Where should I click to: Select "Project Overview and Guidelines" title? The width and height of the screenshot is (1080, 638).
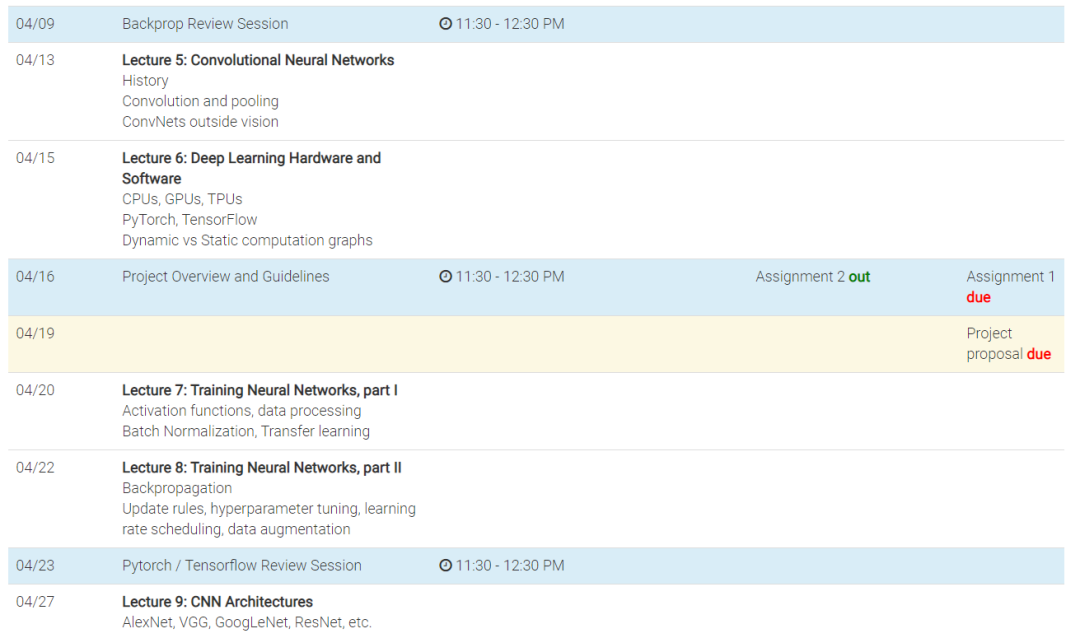click(226, 277)
